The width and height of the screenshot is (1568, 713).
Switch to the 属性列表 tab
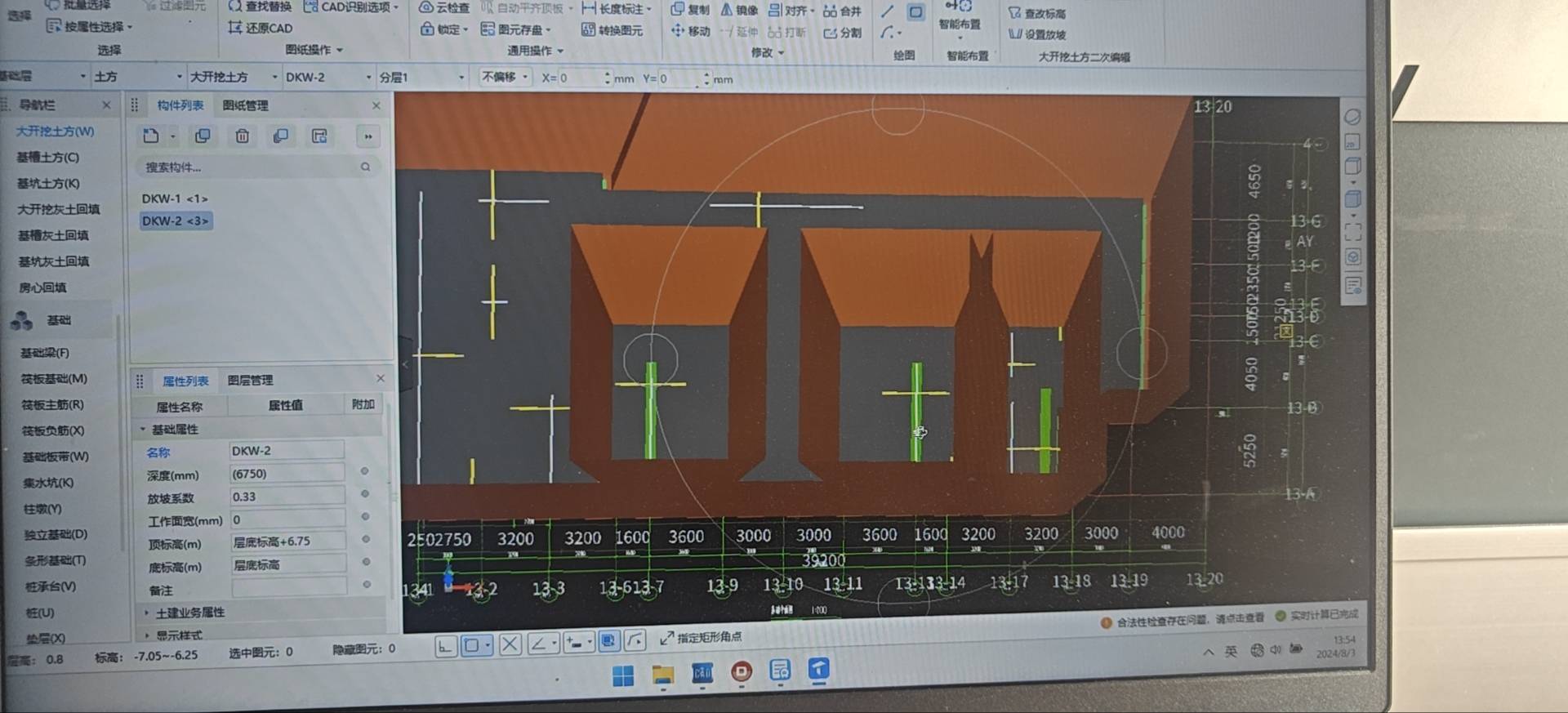pos(185,381)
